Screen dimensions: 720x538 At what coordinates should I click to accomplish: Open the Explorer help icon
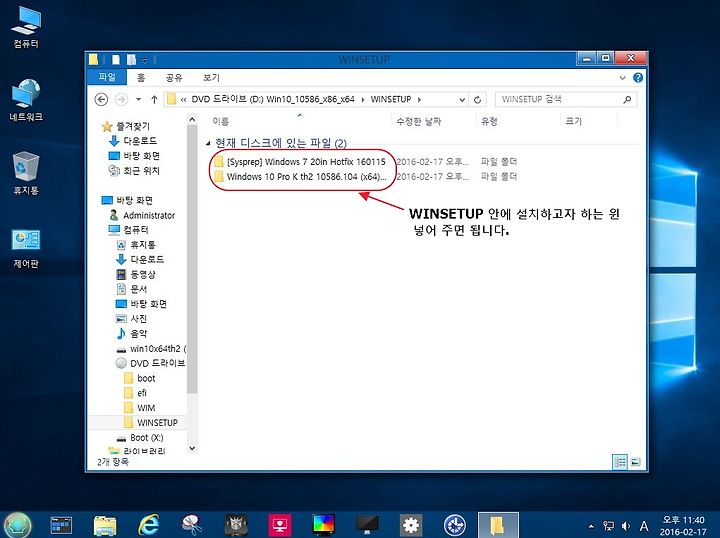[638, 78]
